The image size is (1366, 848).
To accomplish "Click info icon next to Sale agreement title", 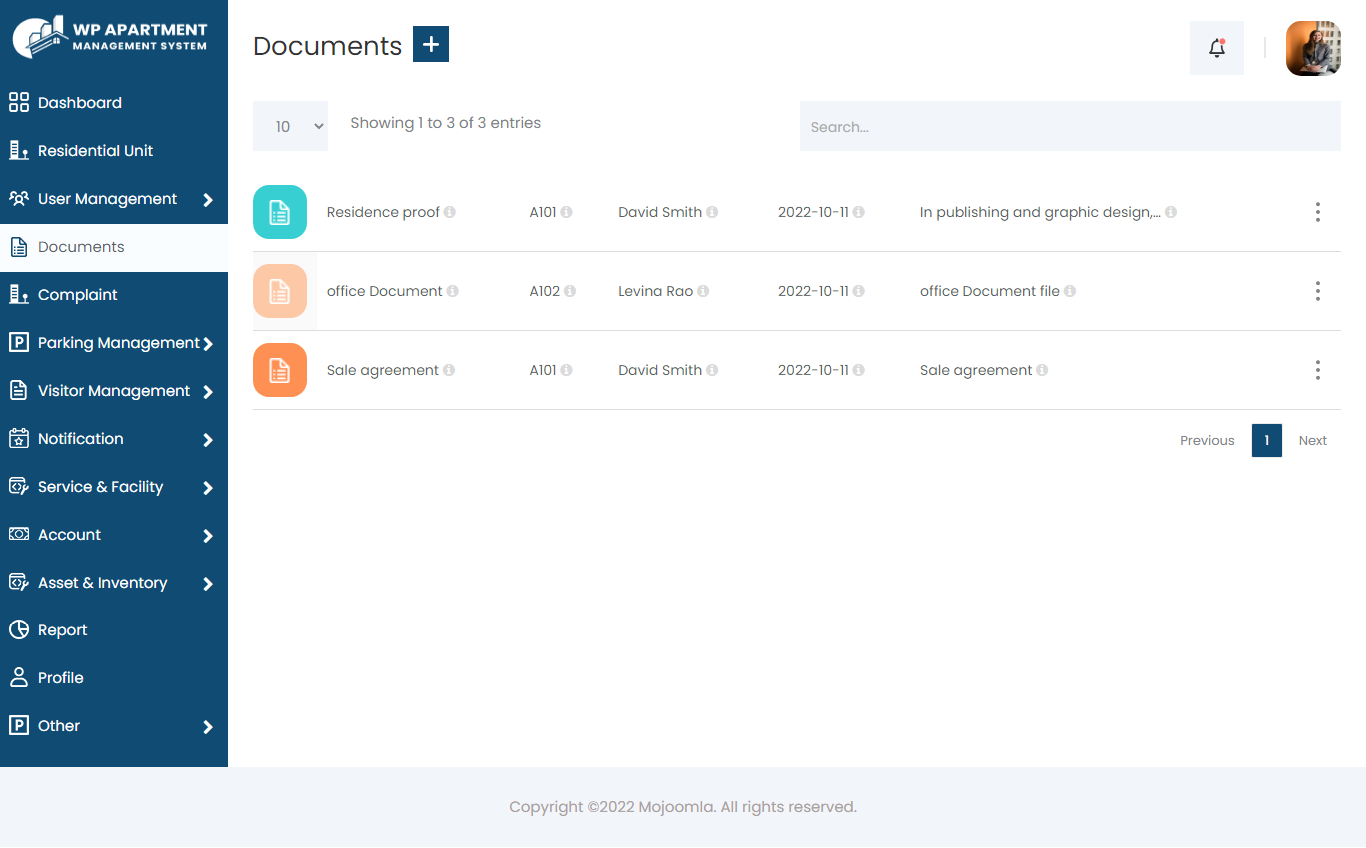I will 449,370.
